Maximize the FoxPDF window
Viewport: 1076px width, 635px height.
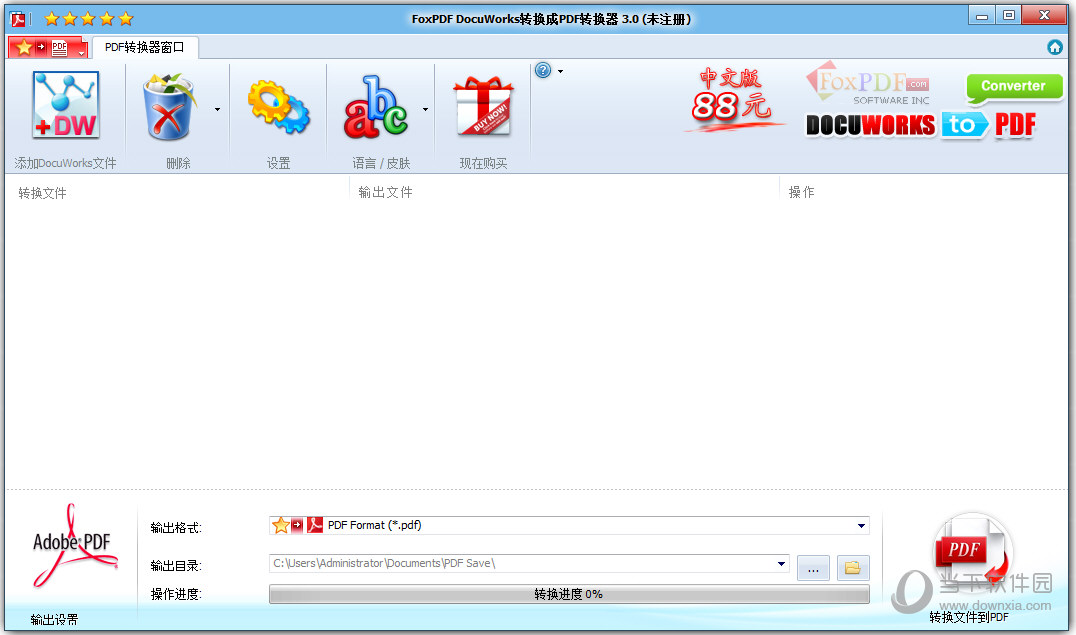point(1009,16)
